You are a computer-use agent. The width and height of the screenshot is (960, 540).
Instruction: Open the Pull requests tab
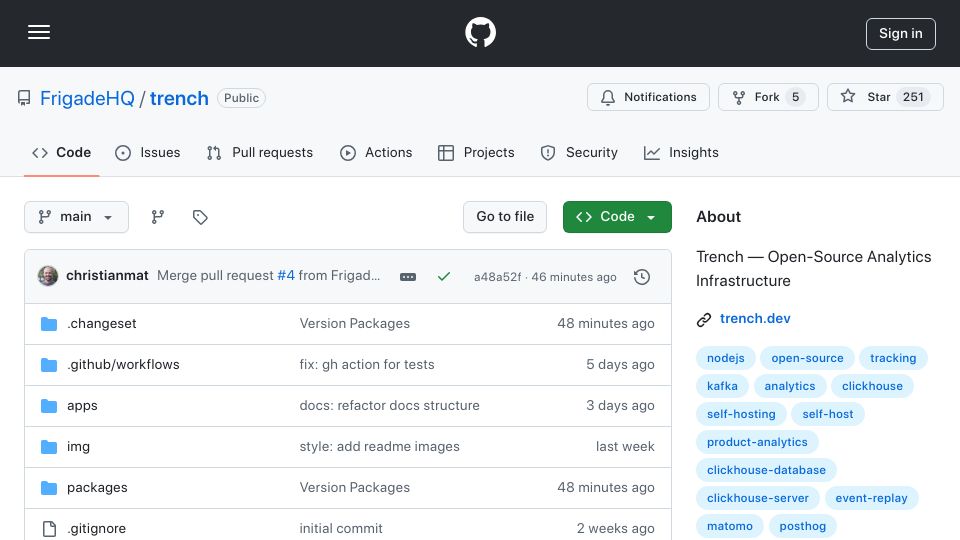pyautogui.click(x=260, y=152)
